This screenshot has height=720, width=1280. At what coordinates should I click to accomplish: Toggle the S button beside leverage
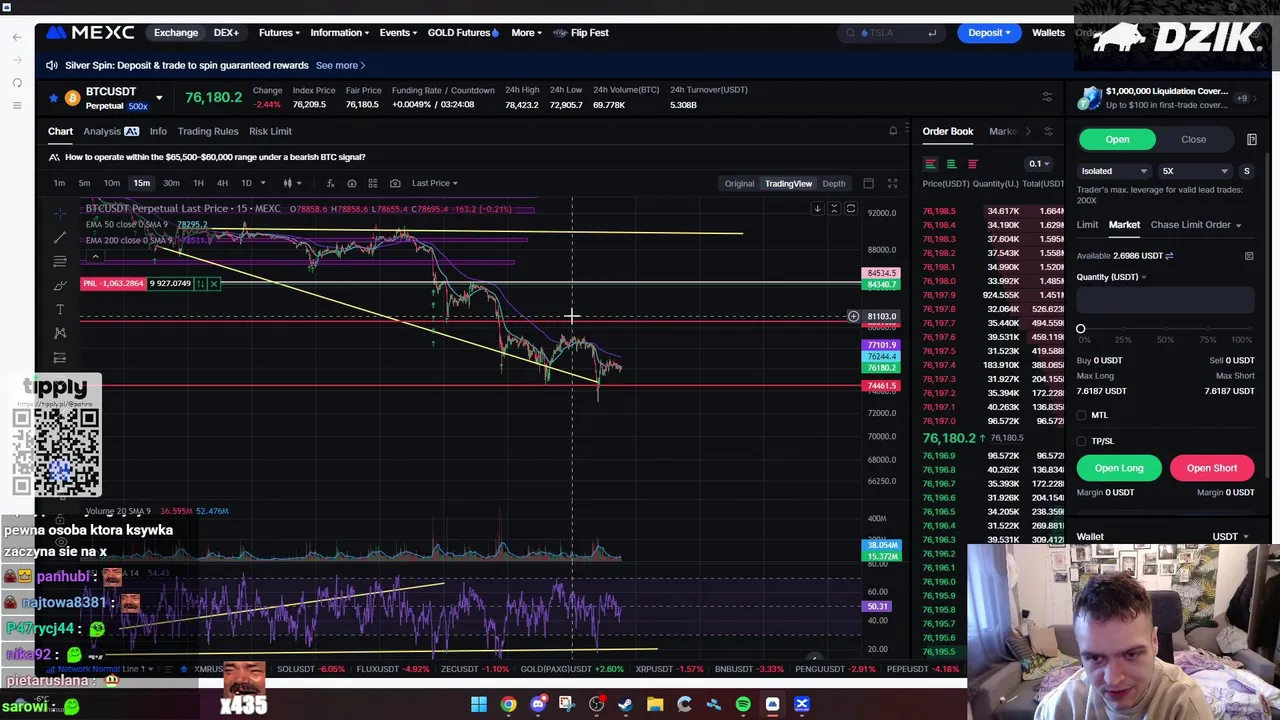pyautogui.click(x=1246, y=171)
